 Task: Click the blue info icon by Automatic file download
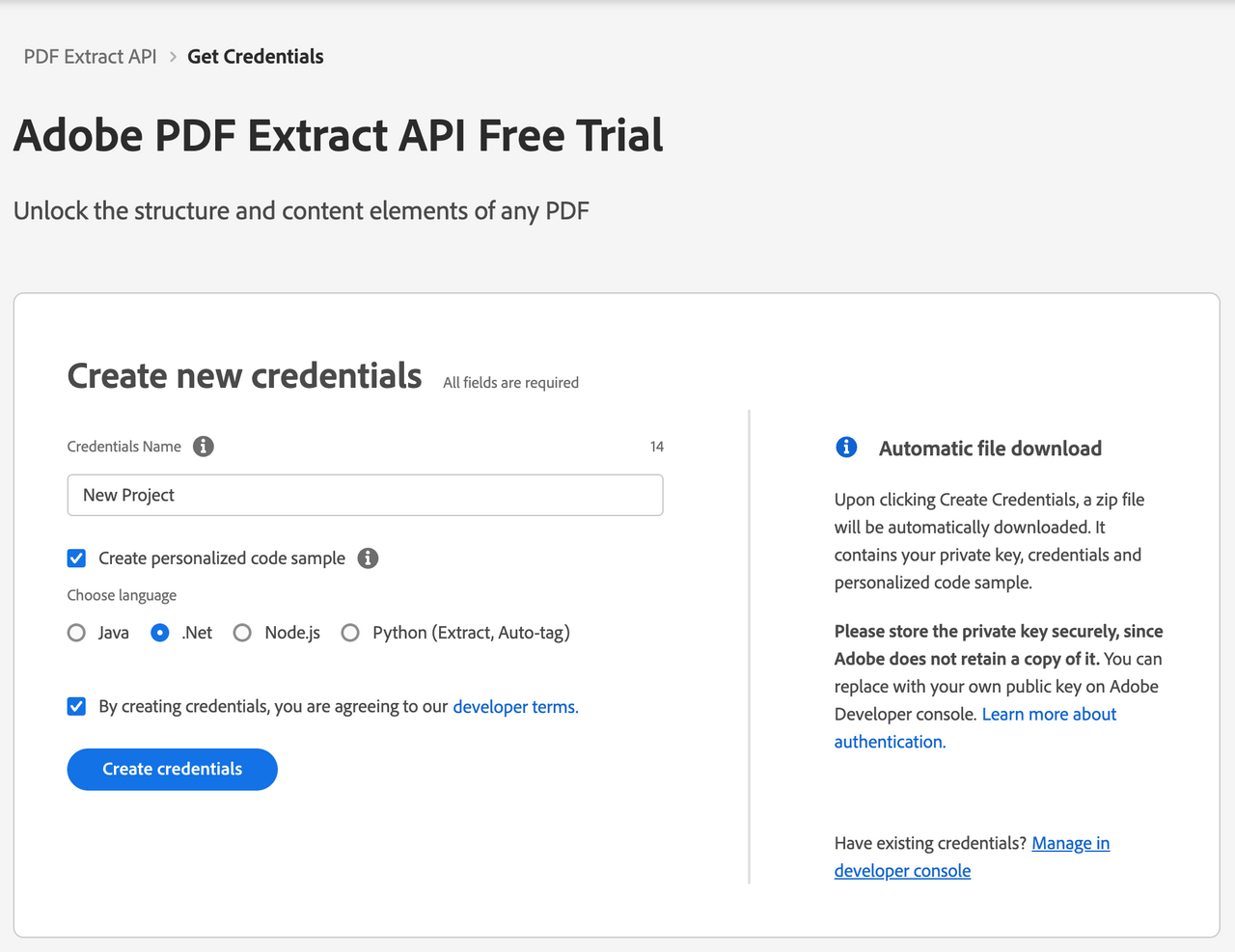846,447
